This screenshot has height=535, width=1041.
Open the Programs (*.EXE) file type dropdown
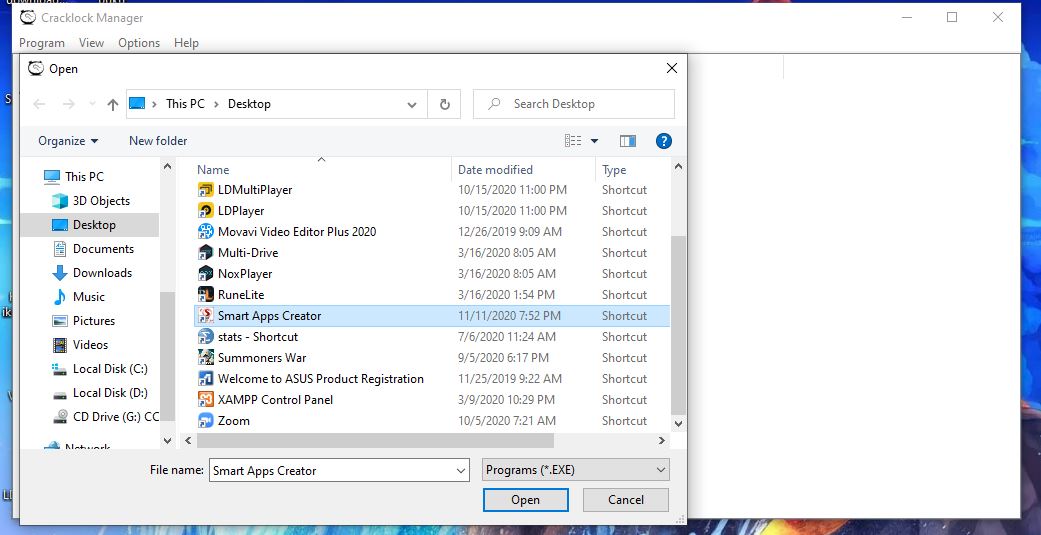[576, 470]
